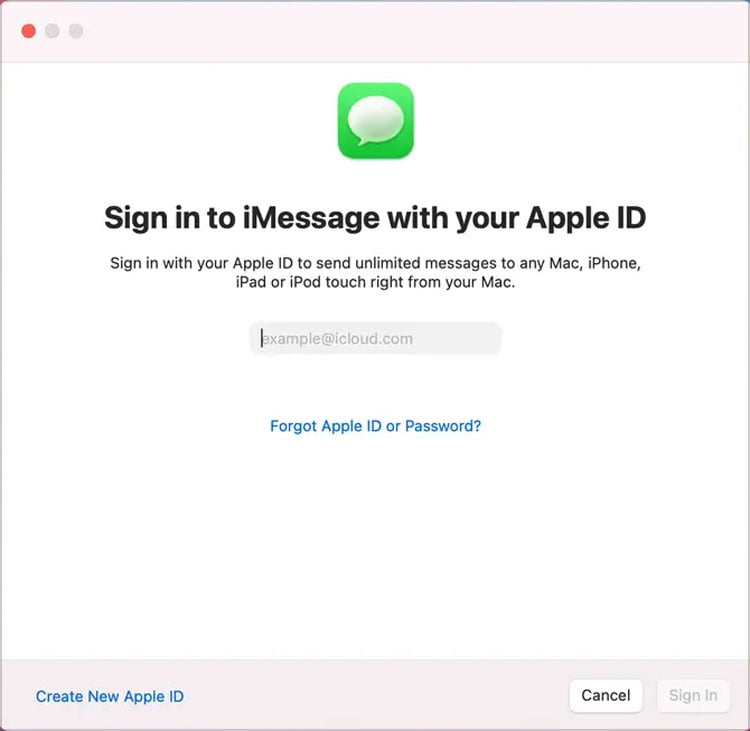Click the white speech bubble inside Messages icon
The height and width of the screenshot is (731, 750).
point(375,120)
